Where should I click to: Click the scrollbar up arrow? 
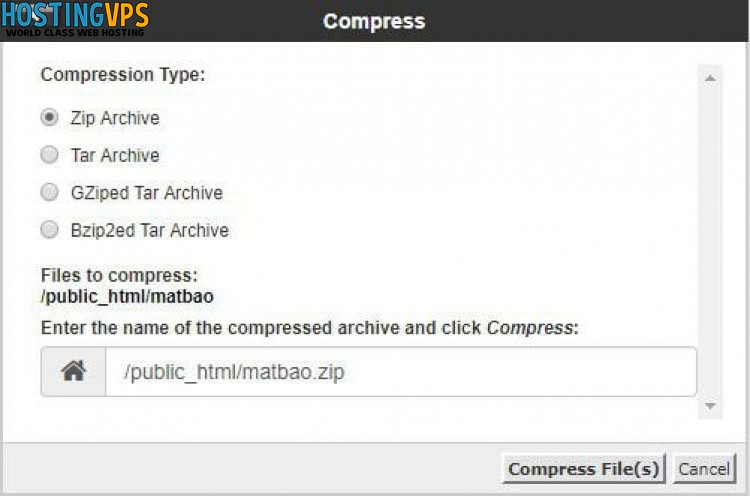710,78
